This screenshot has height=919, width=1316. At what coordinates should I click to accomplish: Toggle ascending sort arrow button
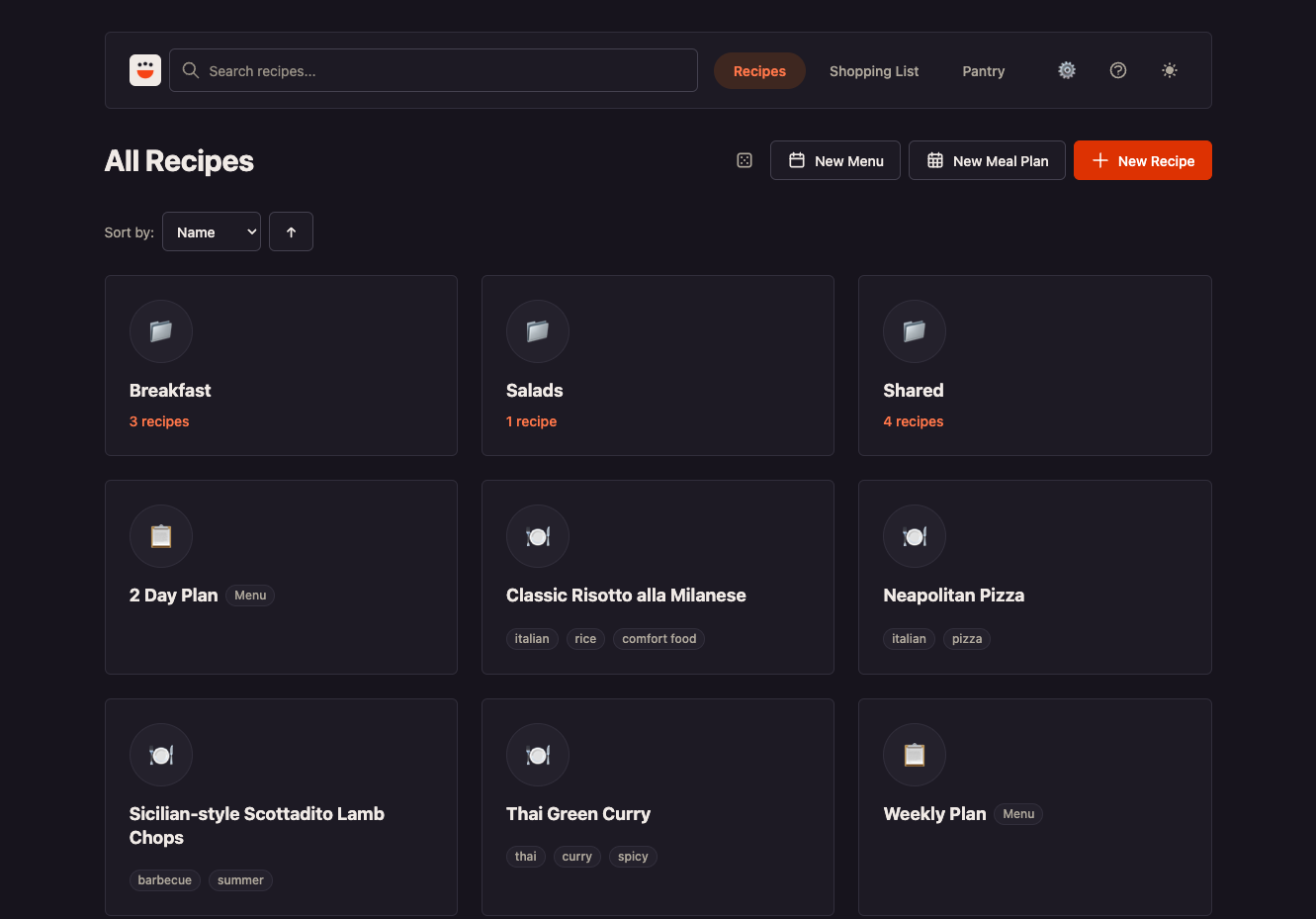pos(291,231)
